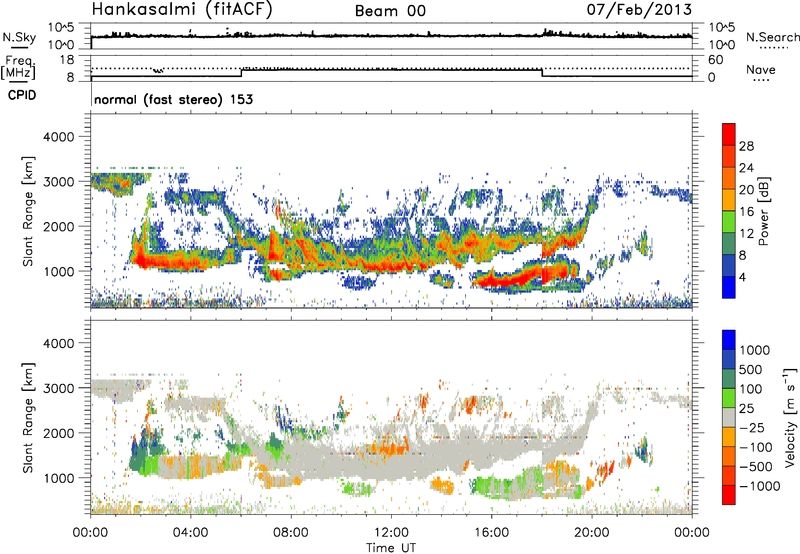This screenshot has width=800, height=554.
Task: Click the Power [dB] colorbar title
Action: pyautogui.click(x=763, y=211)
